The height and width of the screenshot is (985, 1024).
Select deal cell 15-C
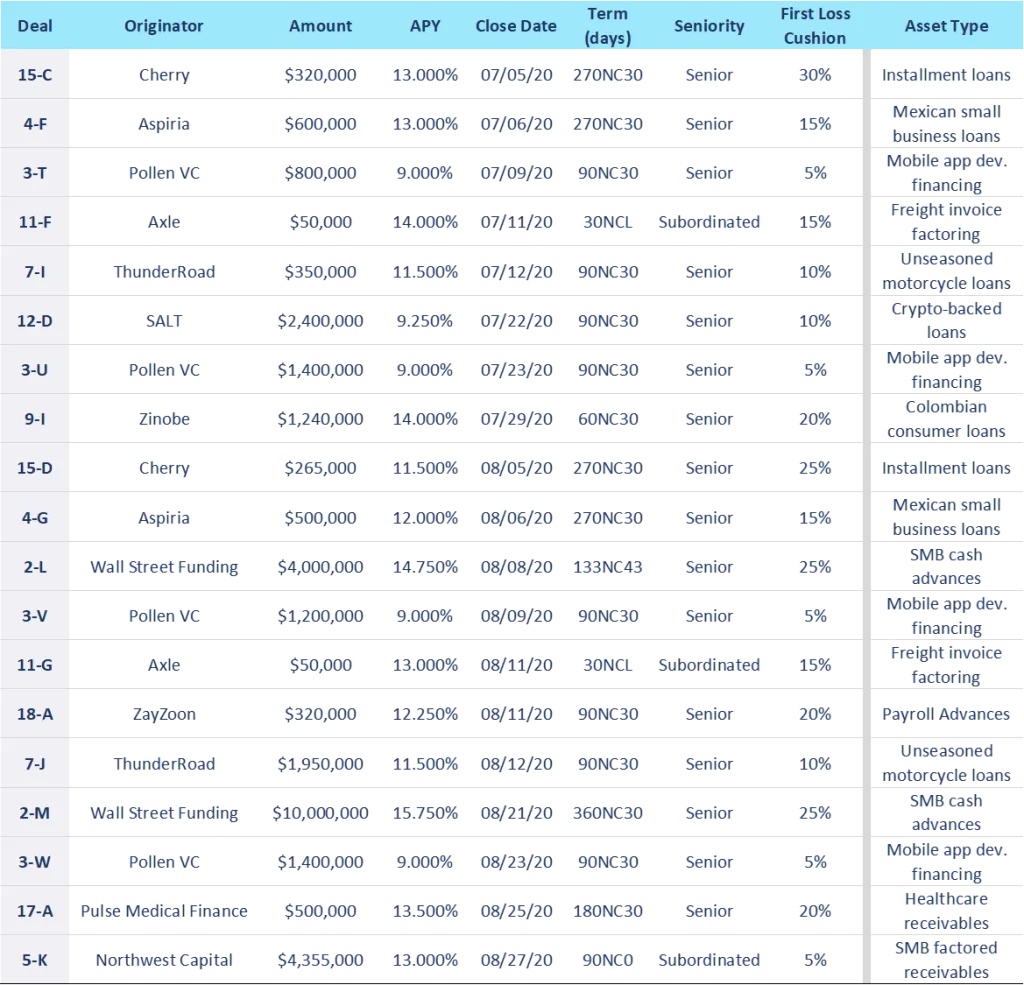(x=35, y=74)
